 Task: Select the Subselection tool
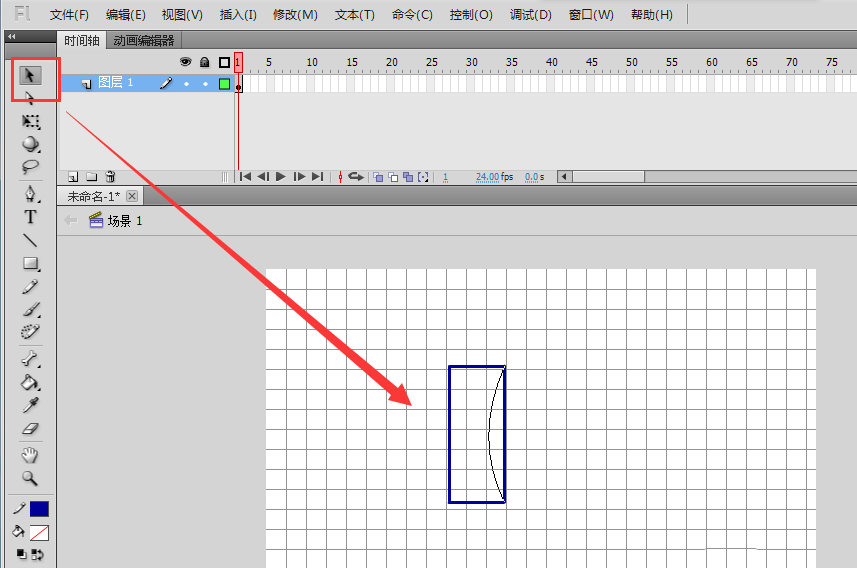(x=30, y=98)
